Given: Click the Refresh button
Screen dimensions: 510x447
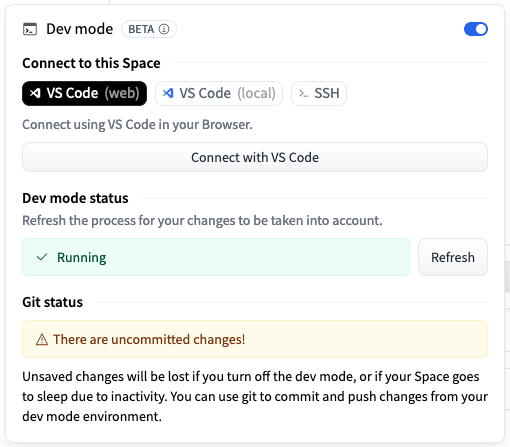Looking at the screenshot, I should click(x=453, y=257).
